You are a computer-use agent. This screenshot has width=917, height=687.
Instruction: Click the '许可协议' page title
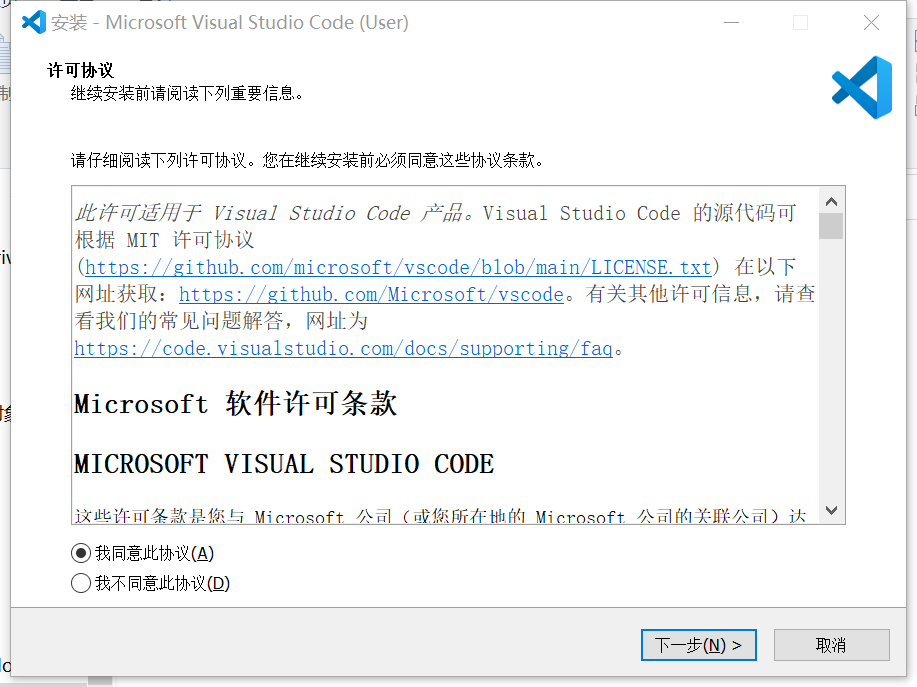(81, 70)
